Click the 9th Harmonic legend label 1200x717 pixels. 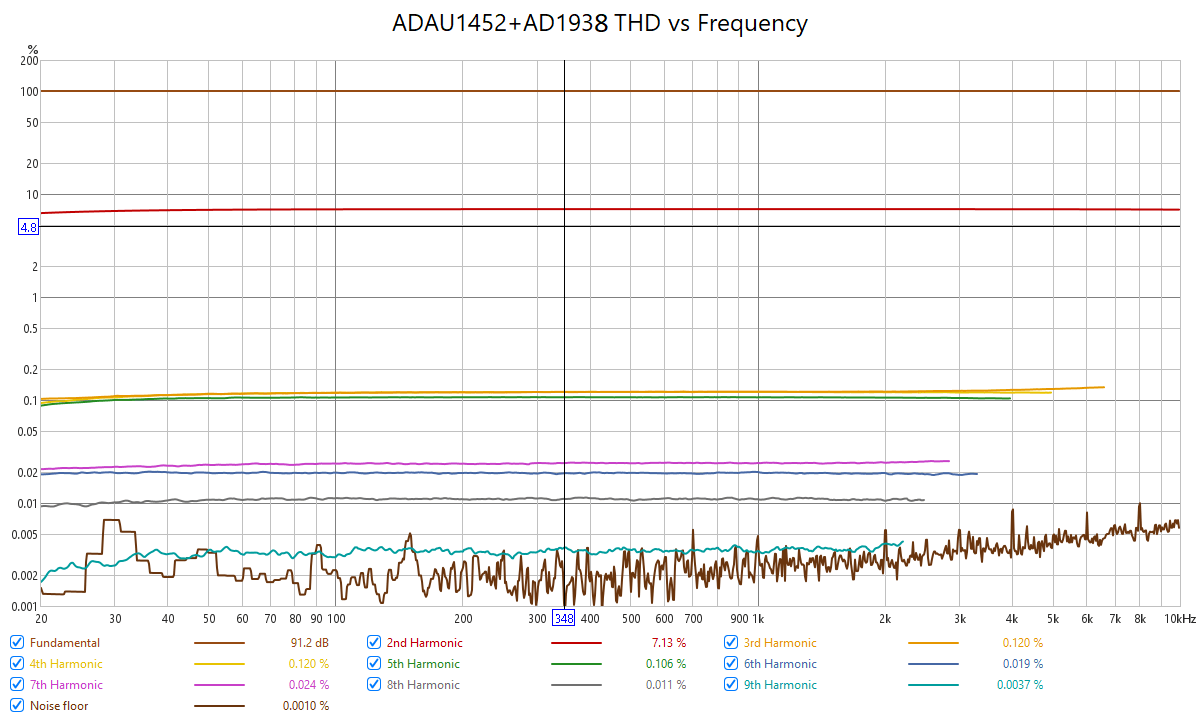(780, 685)
